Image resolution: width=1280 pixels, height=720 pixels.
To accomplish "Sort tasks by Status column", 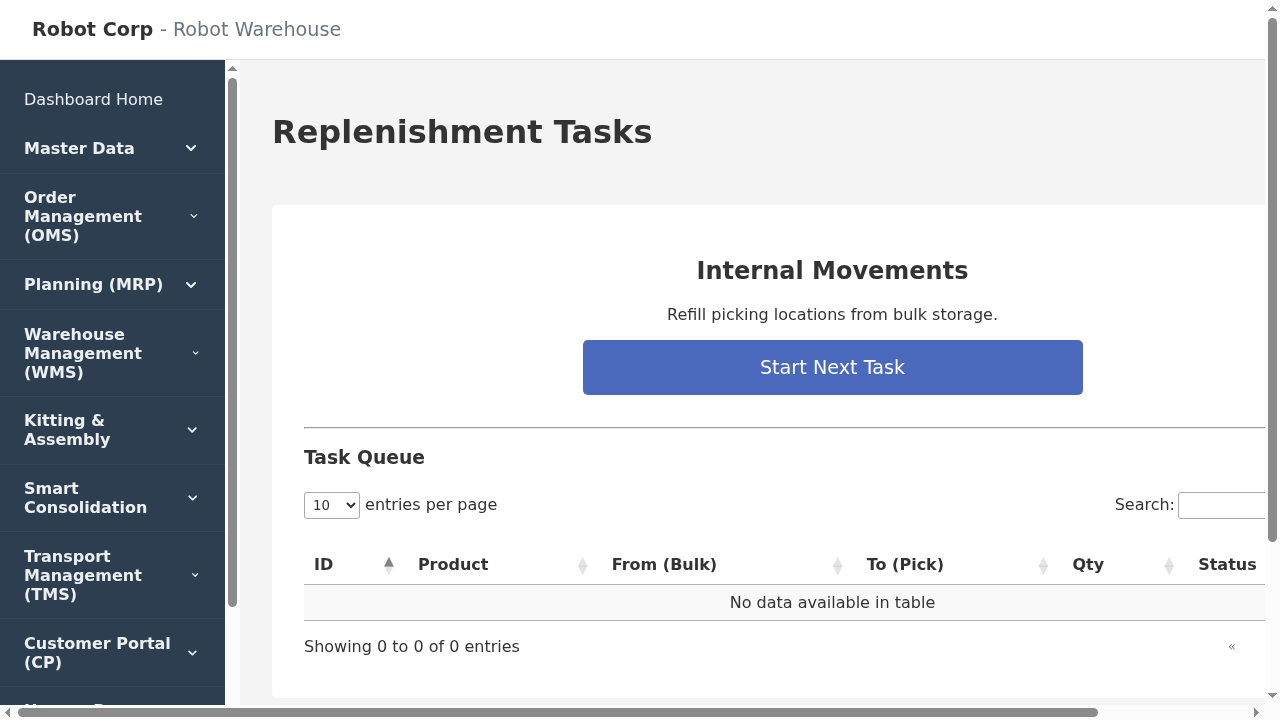I will [x=1227, y=564].
